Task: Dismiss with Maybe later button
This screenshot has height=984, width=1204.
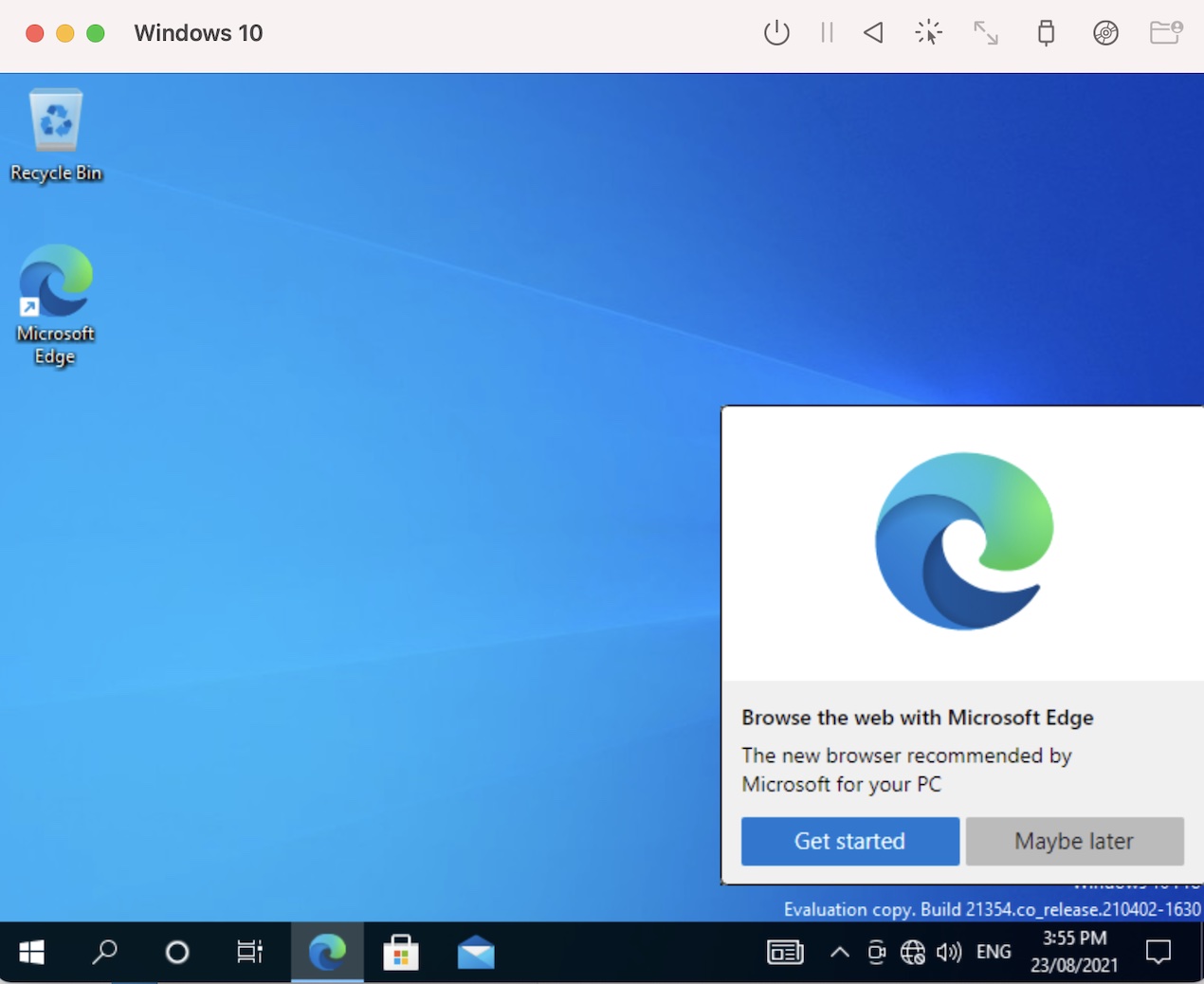Action: pyautogui.click(x=1075, y=841)
